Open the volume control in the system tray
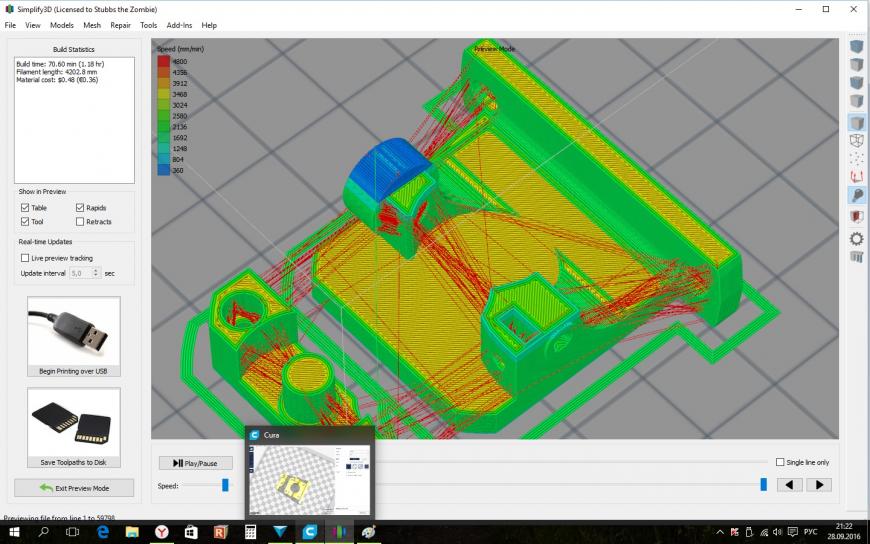The height and width of the screenshot is (544, 870). 777,532
